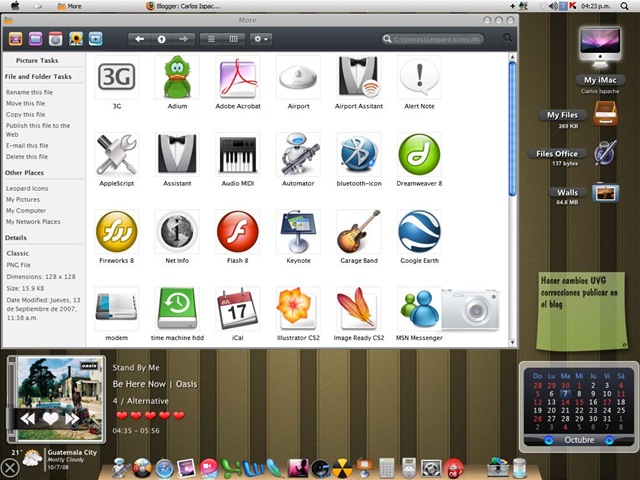Click Copy this file link
The height and width of the screenshot is (480, 640).
26,114
